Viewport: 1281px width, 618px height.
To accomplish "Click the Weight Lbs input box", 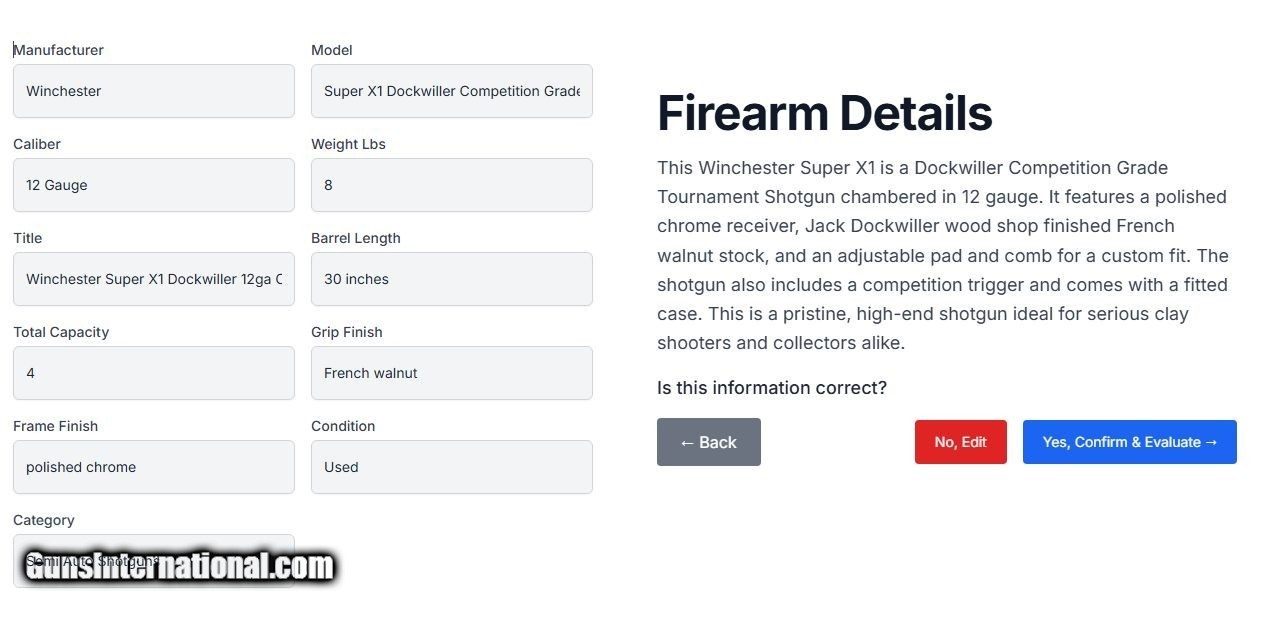I will pyautogui.click(x=451, y=185).
